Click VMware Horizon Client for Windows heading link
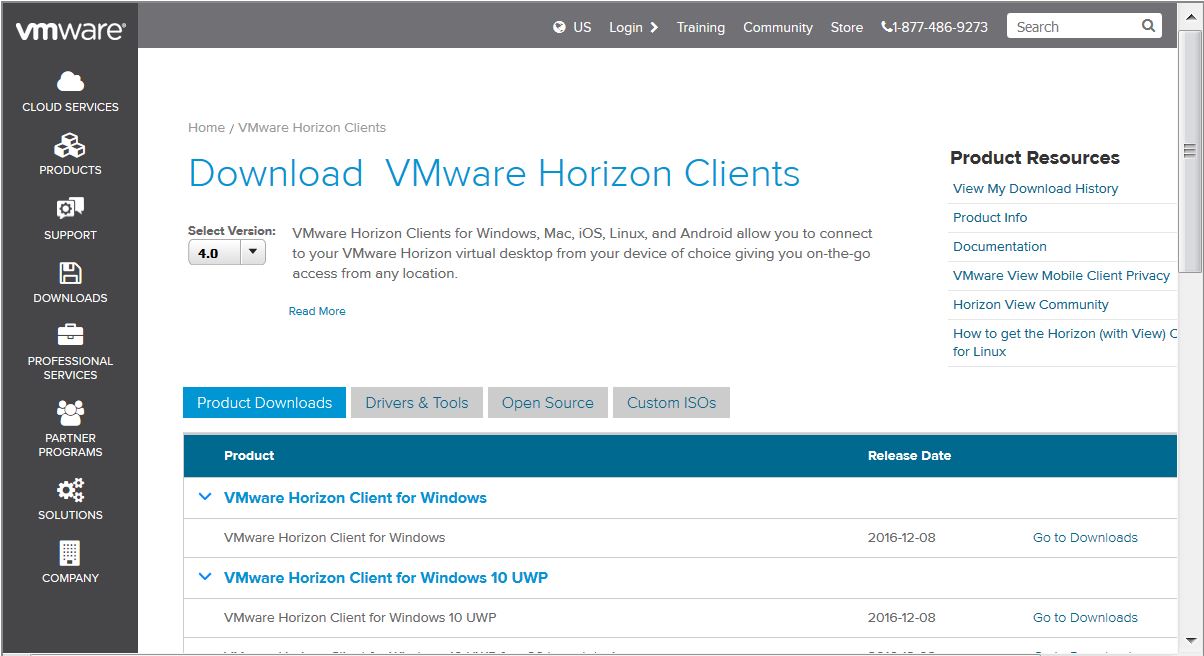 point(355,497)
